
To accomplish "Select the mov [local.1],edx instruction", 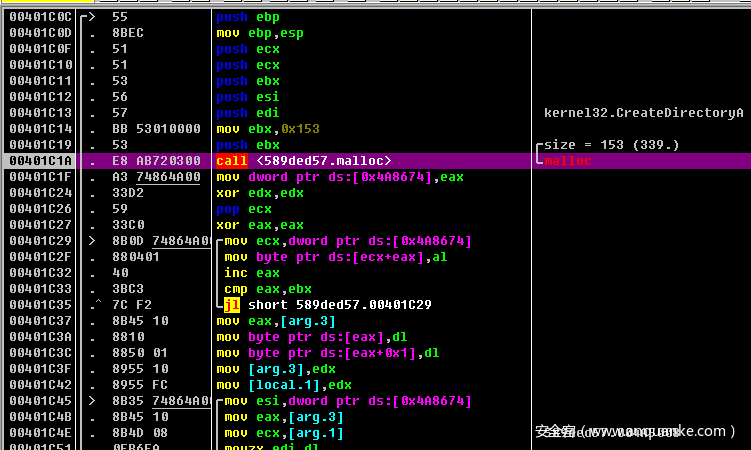I will 284,385.
